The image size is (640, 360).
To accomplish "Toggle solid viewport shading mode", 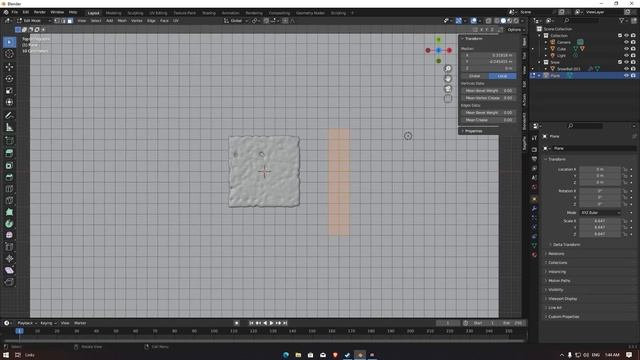I will [x=503, y=20].
